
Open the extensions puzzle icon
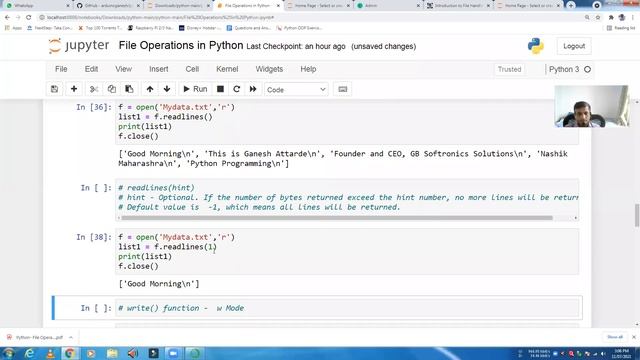coord(611,18)
